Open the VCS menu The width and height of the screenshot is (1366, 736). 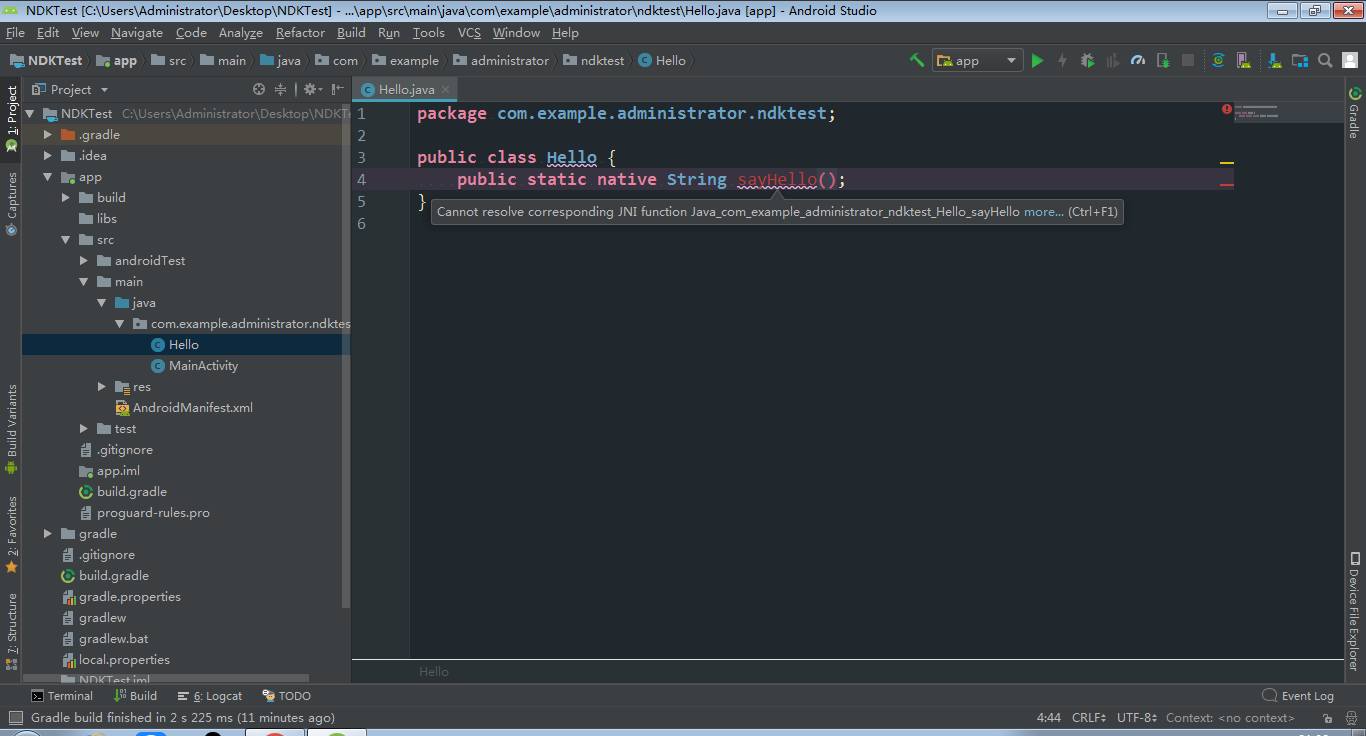(x=469, y=32)
